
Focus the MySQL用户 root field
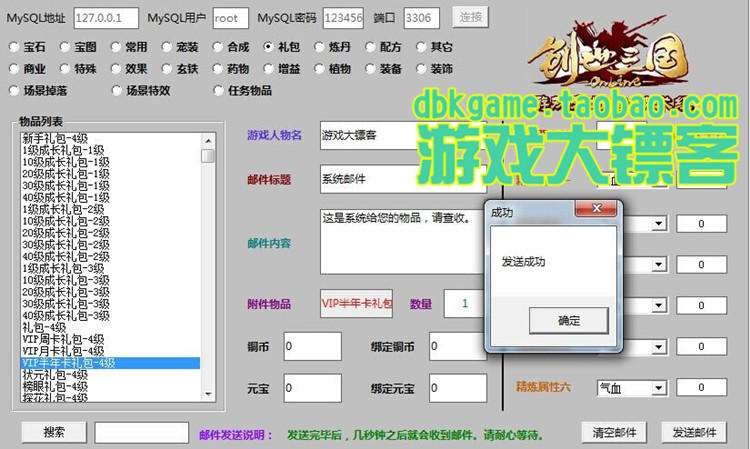[231, 18]
